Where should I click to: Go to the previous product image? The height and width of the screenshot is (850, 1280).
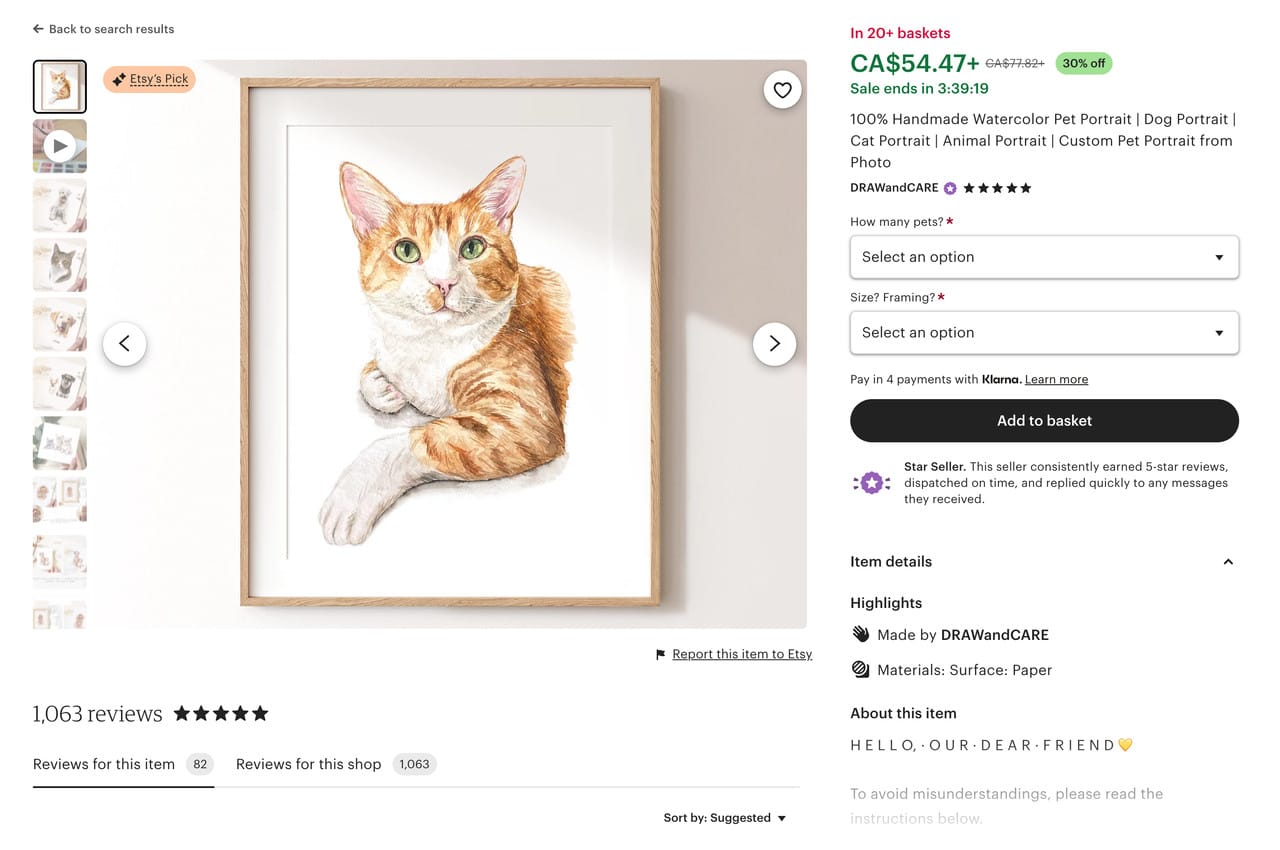pyautogui.click(x=124, y=343)
